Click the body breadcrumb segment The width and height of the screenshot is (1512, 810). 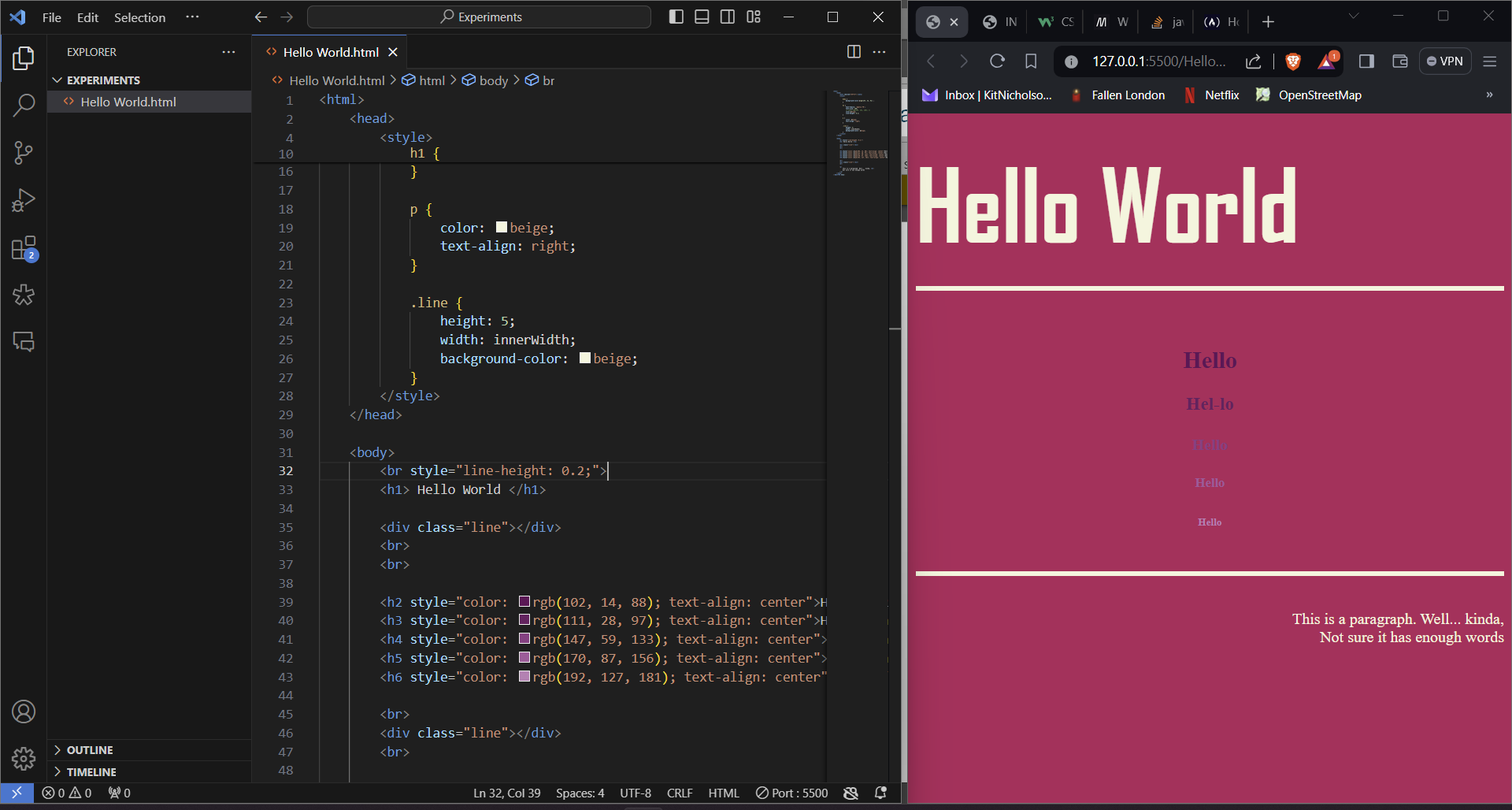pos(485,80)
